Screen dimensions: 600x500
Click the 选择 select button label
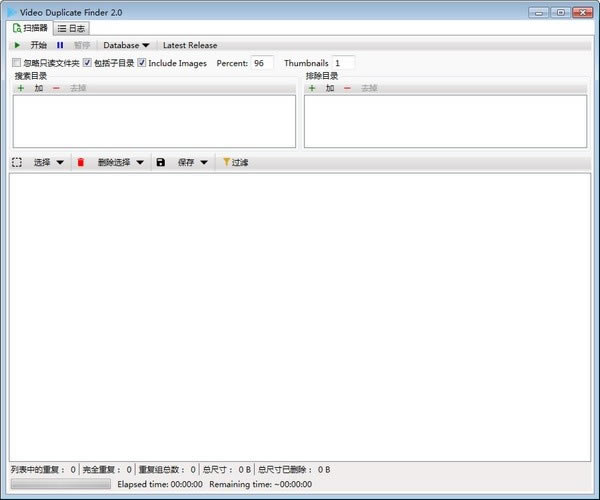[x=42, y=162]
